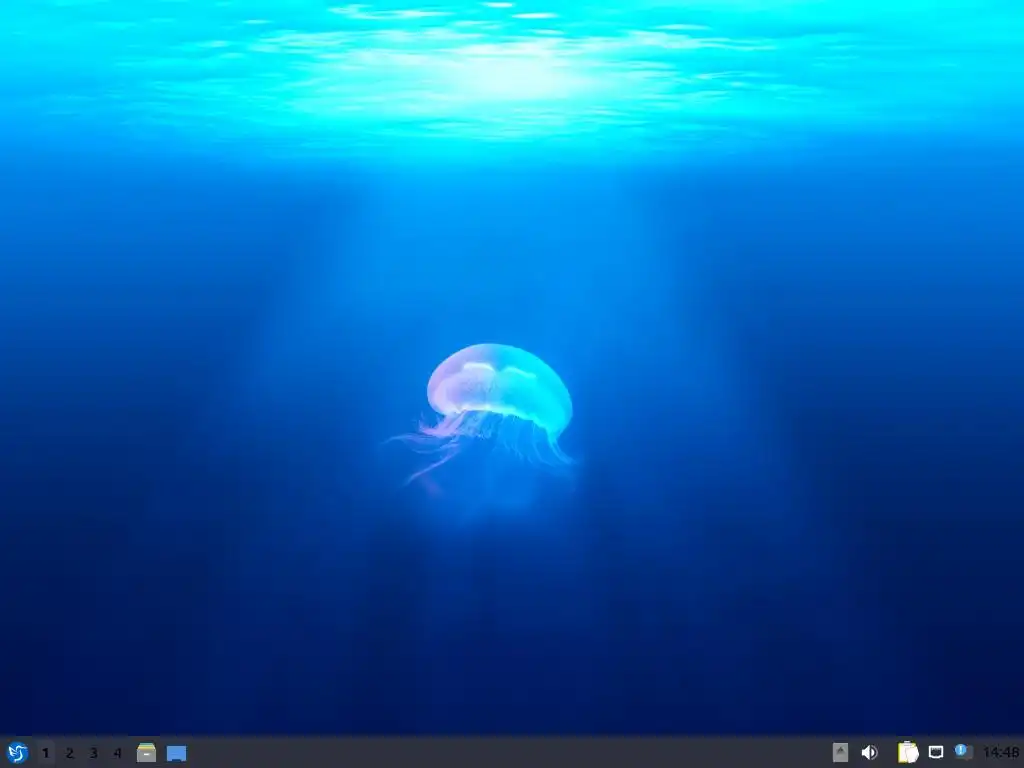Click the 14:48 panel clock
Viewport: 1024px width, 768px height.
1001,752
